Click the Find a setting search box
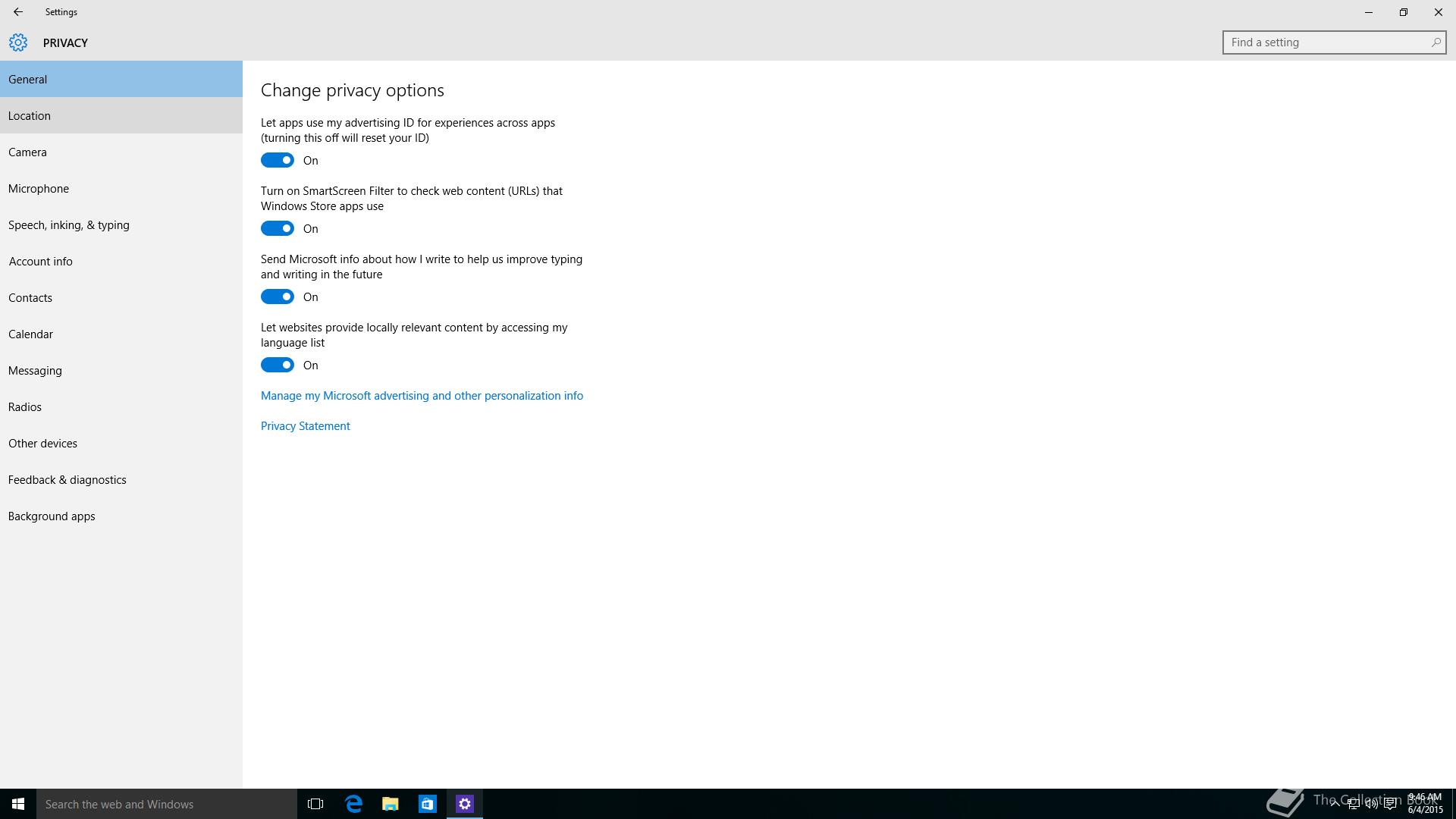 tap(1327, 42)
